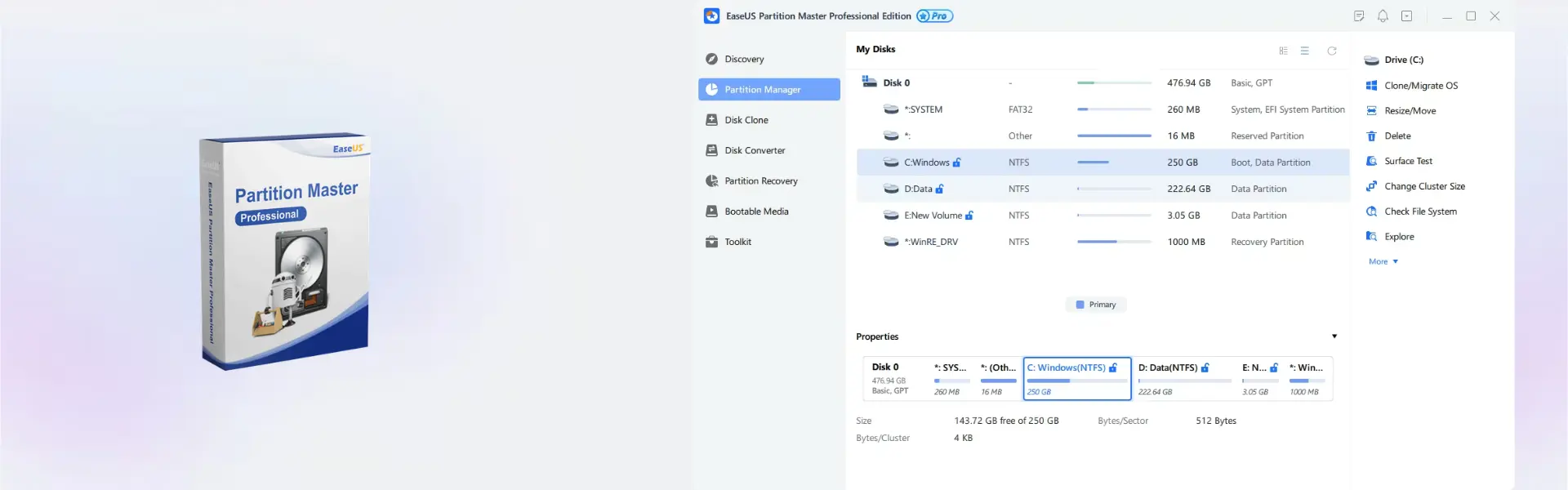Click lock icon next to D:Data
Image resolution: width=1568 pixels, height=490 pixels.
point(940,189)
